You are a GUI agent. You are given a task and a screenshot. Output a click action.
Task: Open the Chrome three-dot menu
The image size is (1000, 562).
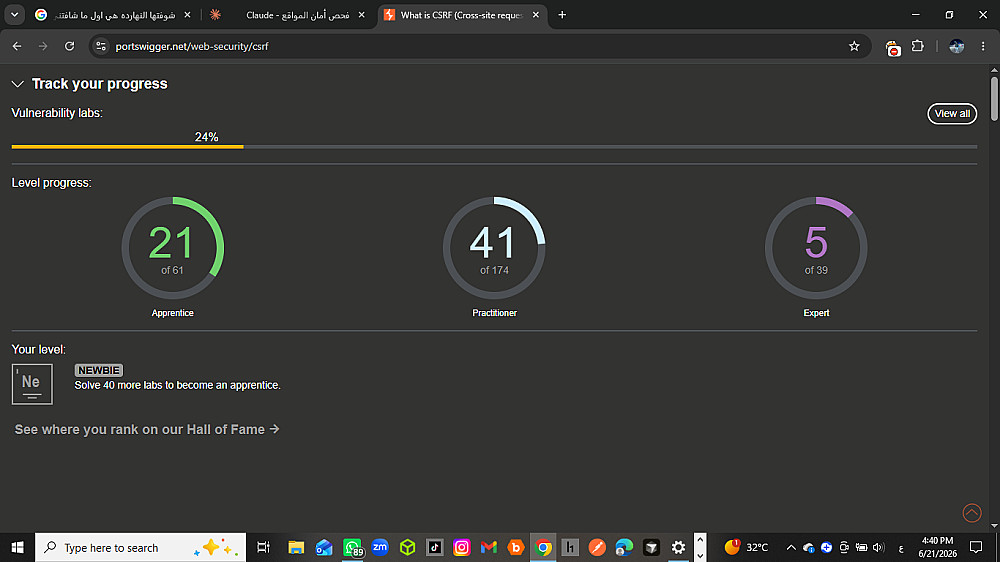coord(983,46)
